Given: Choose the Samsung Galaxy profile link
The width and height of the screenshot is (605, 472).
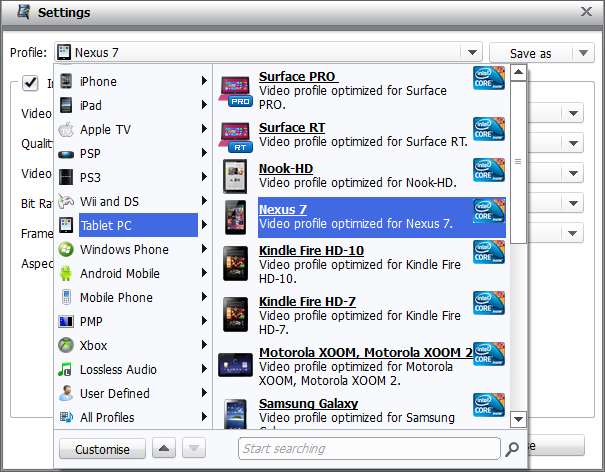Looking at the screenshot, I should tap(308, 403).
